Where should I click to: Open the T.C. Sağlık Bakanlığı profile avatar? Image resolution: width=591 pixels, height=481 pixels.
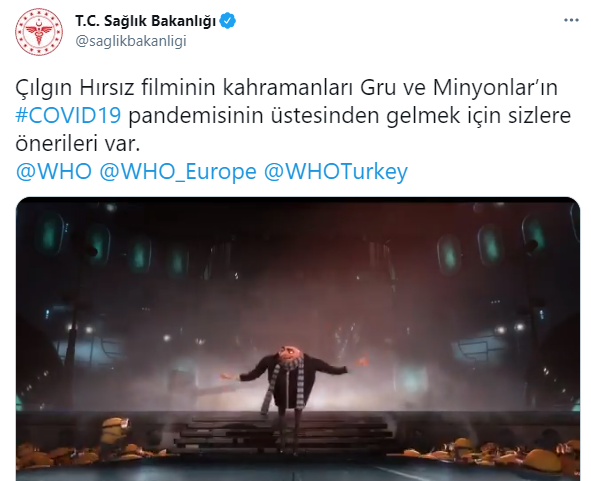coord(39,31)
